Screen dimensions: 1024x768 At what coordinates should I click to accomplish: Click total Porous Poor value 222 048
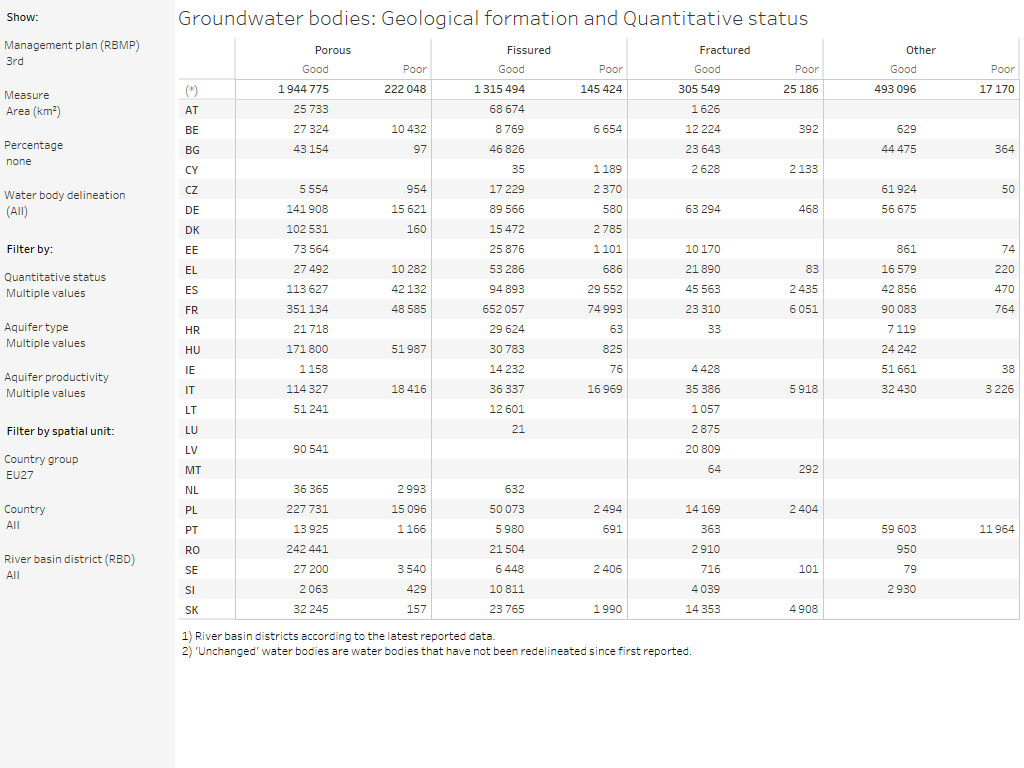click(x=405, y=89)
